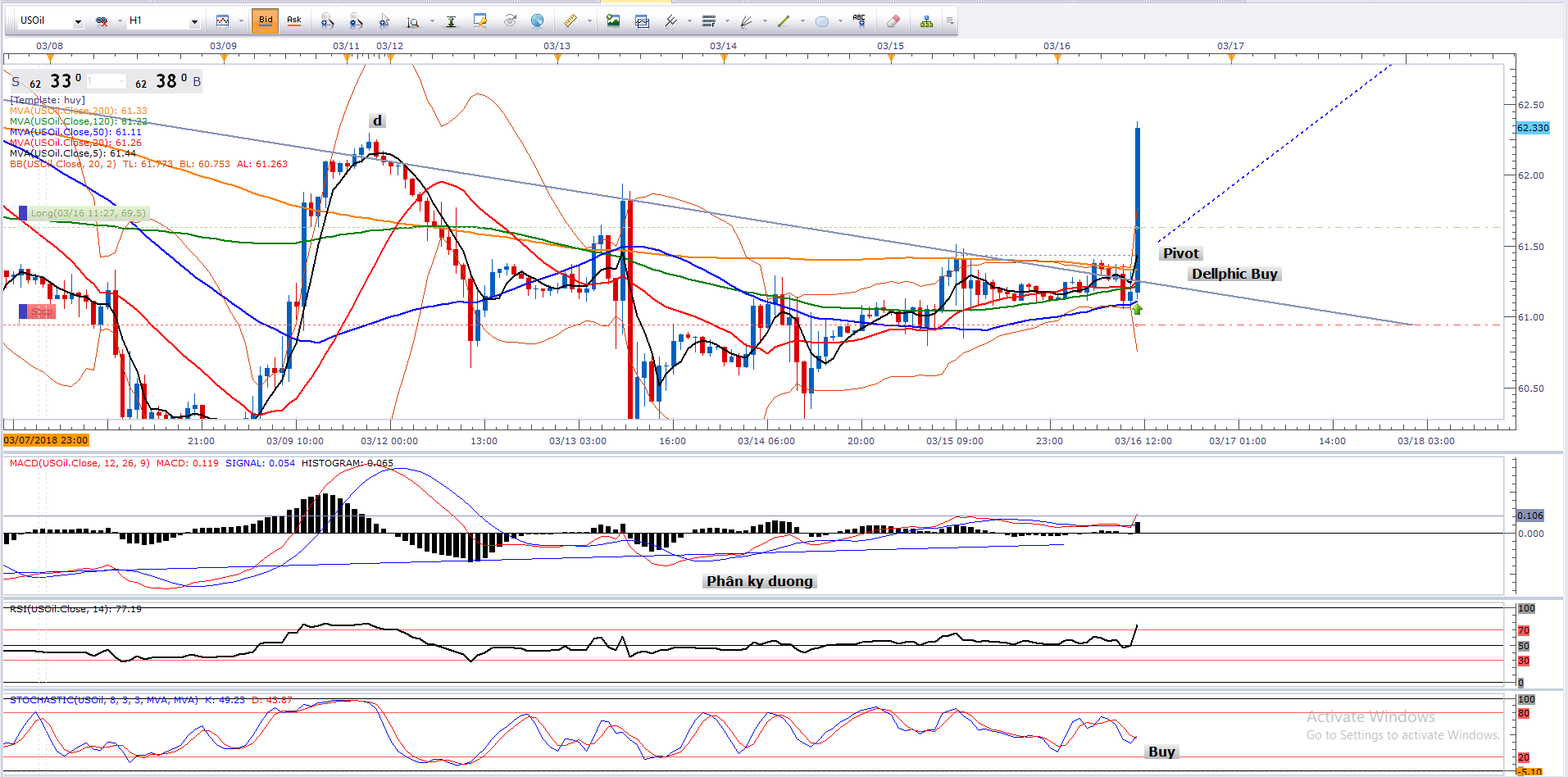Select the Stop order label on chart
This screenshot has width=1568, height=777.
pyautogui.click(x=41, y=311)
